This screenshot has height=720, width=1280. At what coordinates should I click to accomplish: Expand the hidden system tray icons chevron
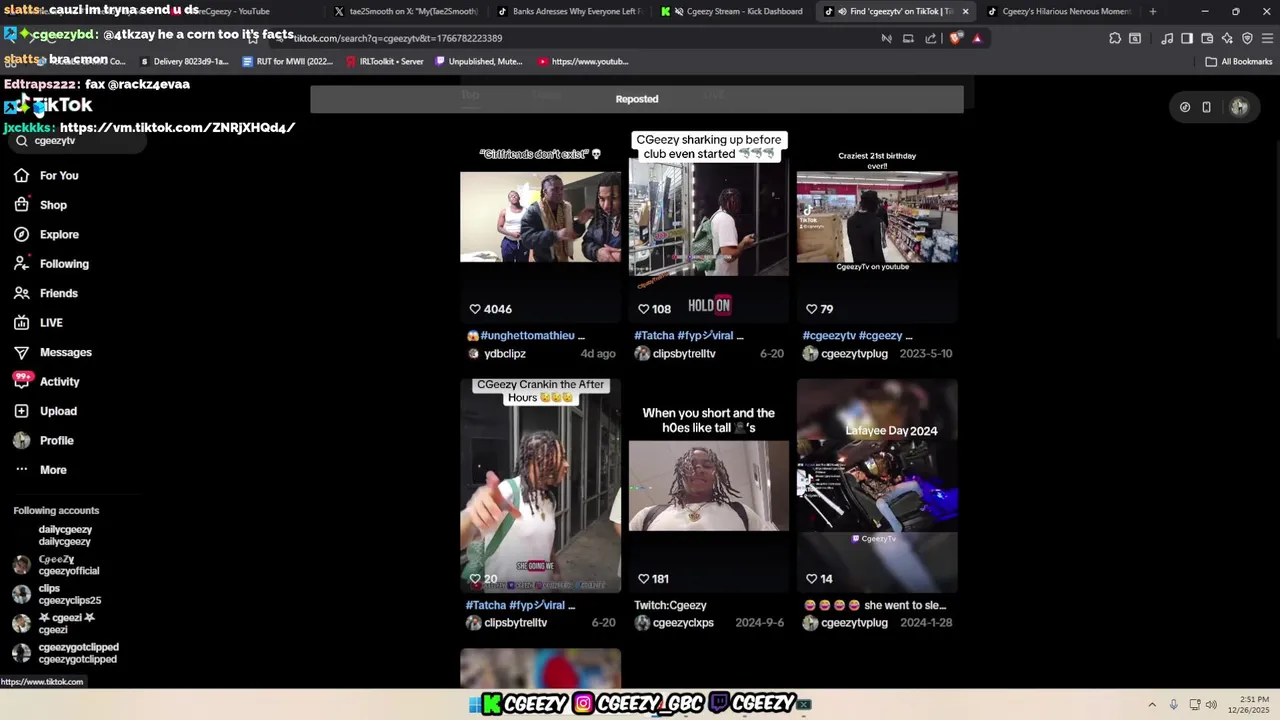(1151, 705)
